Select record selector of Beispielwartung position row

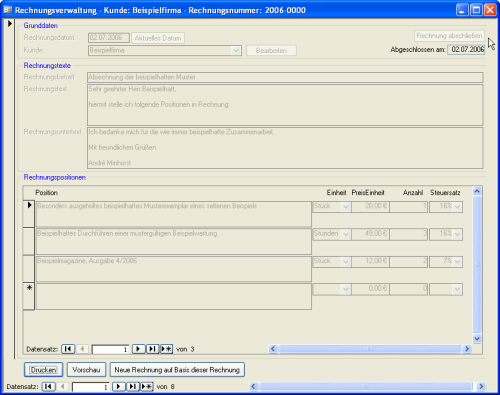(29, 242)
